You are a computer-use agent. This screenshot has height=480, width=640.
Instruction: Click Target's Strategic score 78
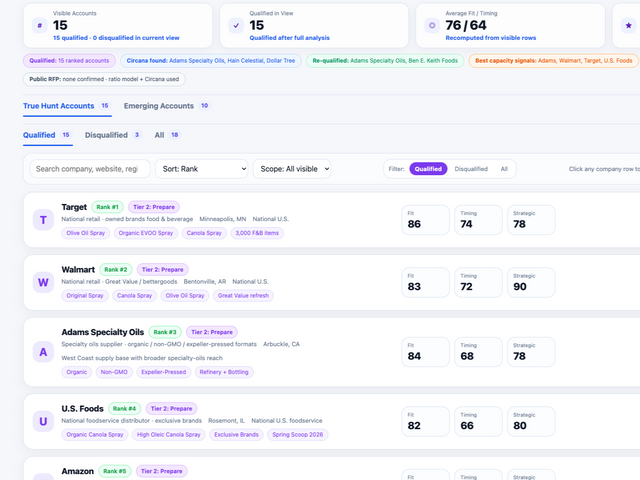[531, 220]
